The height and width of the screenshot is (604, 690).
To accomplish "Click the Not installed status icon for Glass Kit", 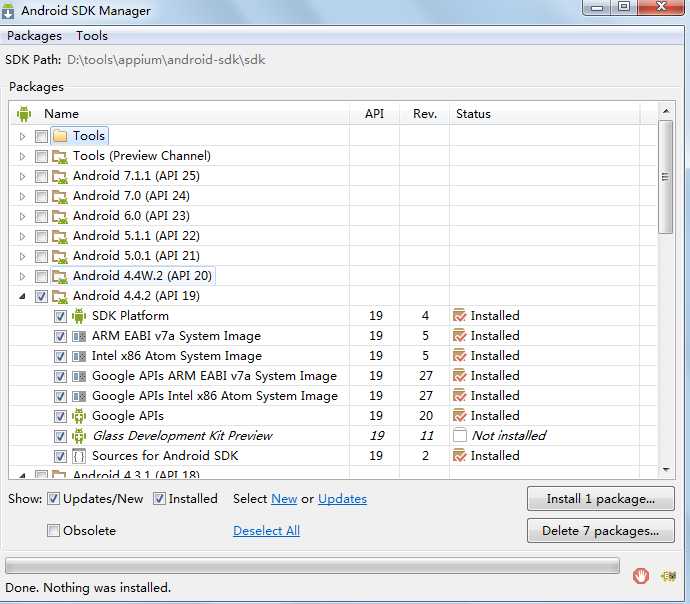I will [460, 436].
